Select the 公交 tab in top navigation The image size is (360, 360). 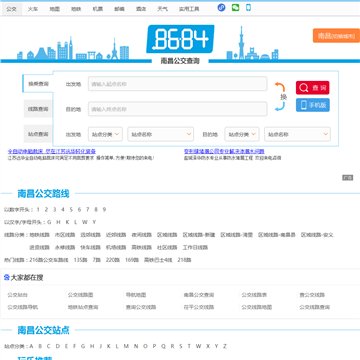(x=11, y=9)
